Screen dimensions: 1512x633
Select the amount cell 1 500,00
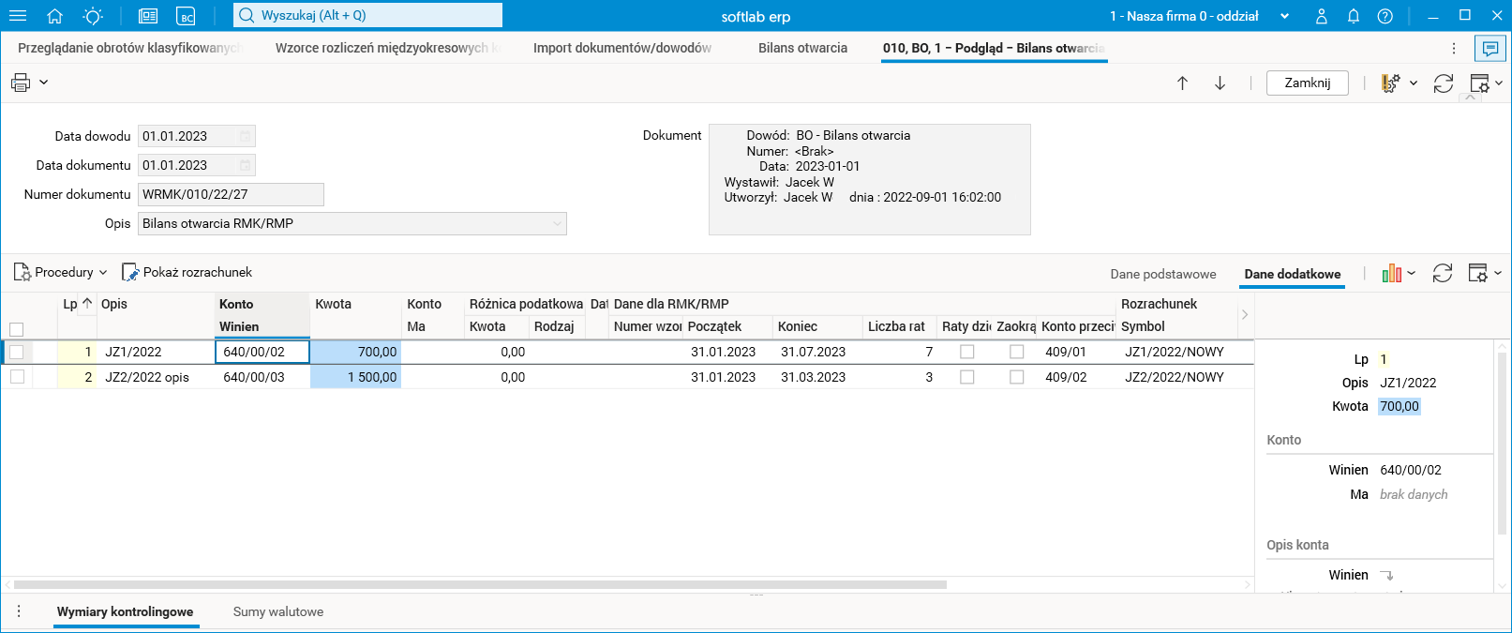[x=355, y=377]
